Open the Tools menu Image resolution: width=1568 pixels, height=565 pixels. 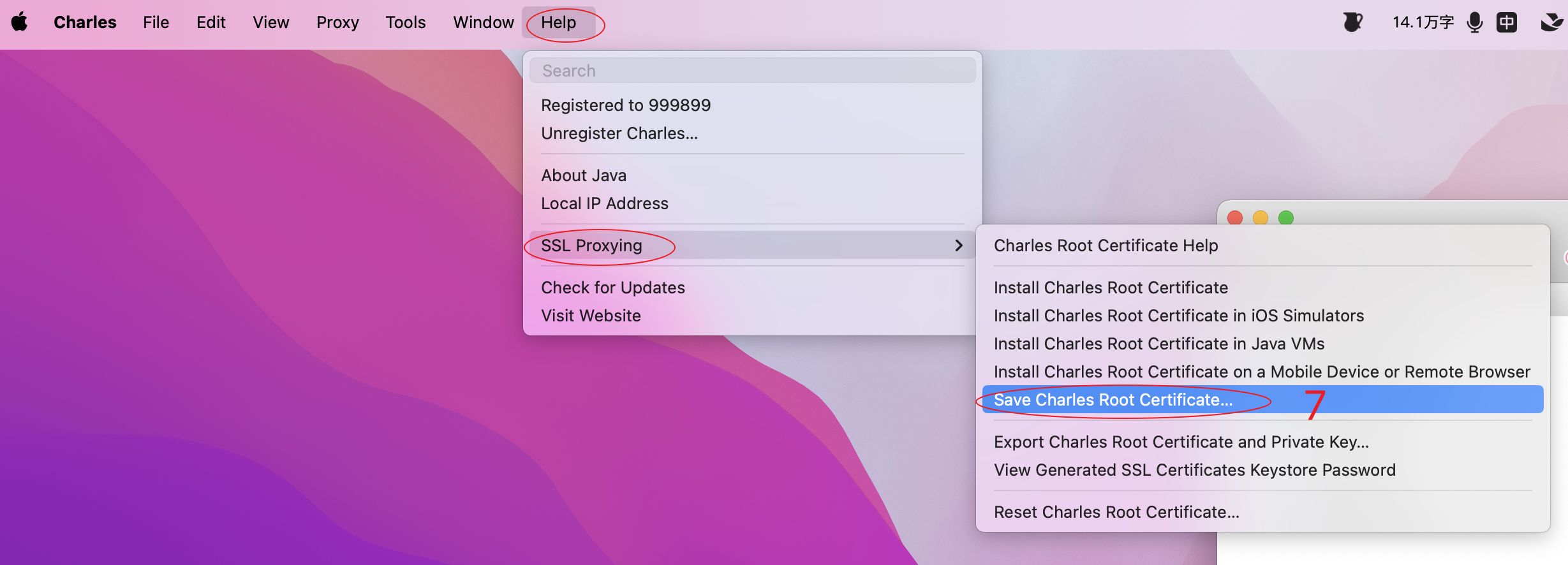[406, 22]
